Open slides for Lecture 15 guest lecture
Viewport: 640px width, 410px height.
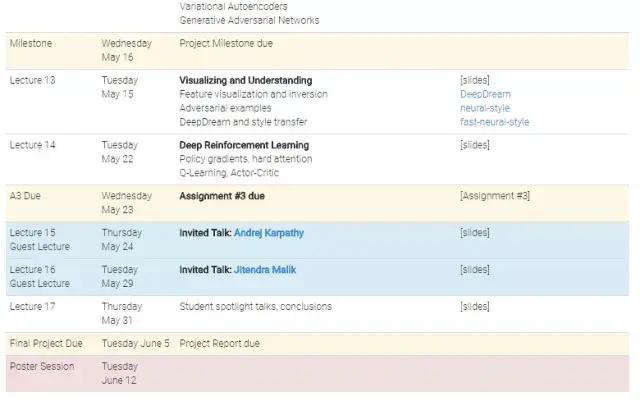pyautogui.click(x=474, y=233)
